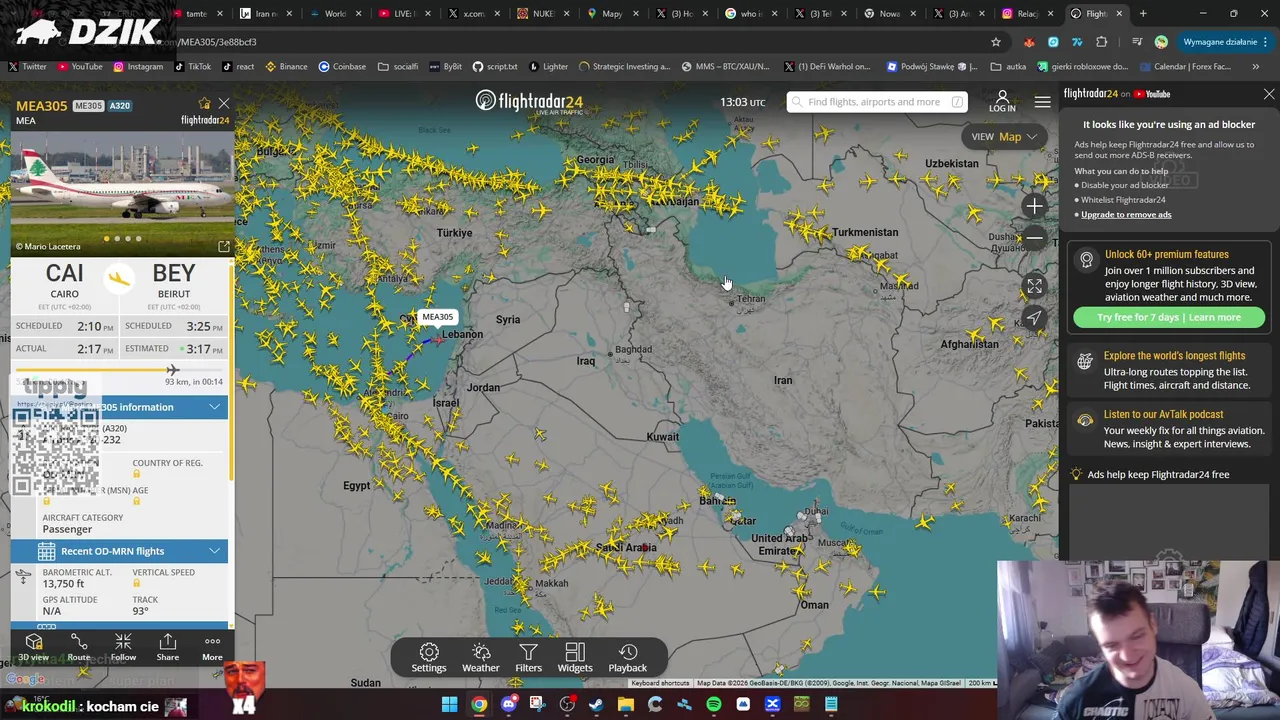
Task: Click the Follow aircraft button
Action: [x=123, y=647]
